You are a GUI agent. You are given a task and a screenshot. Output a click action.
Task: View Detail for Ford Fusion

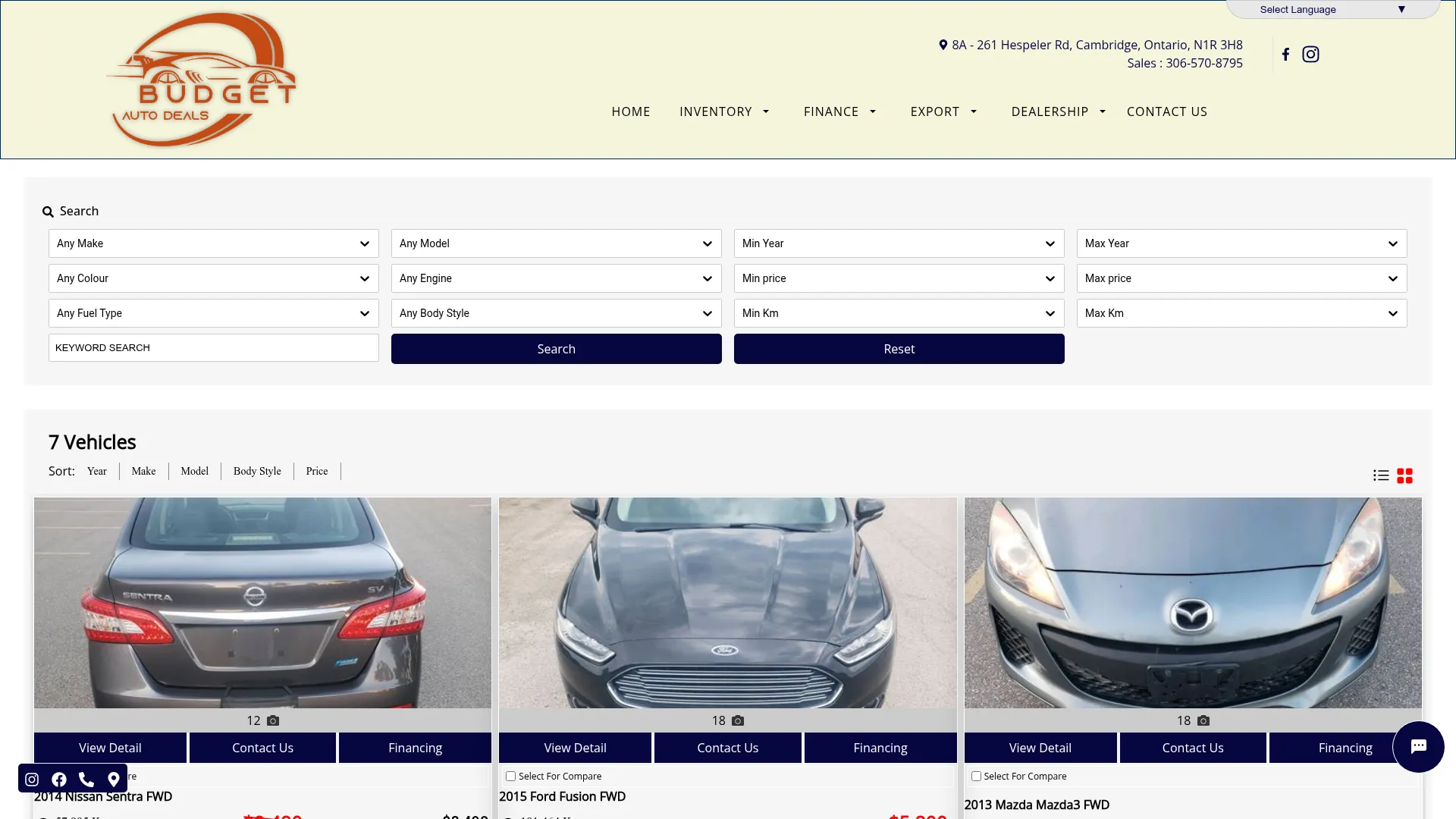[x=575, y=748]
